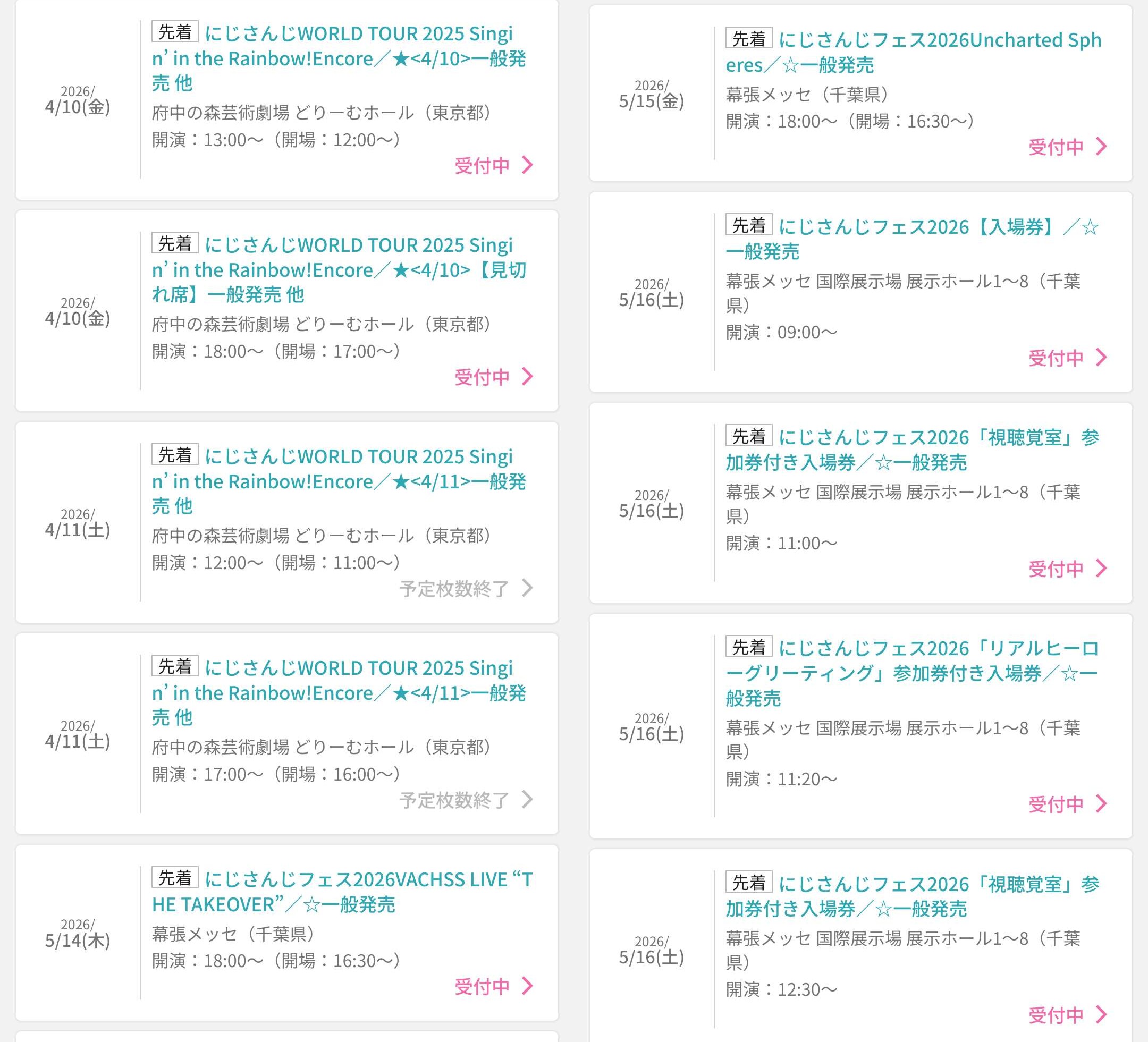This screenshot has width=1148, height=1042.
Task: Click the chevron on the Uncharted Spheres listing
Action: tap(1102, 146)
